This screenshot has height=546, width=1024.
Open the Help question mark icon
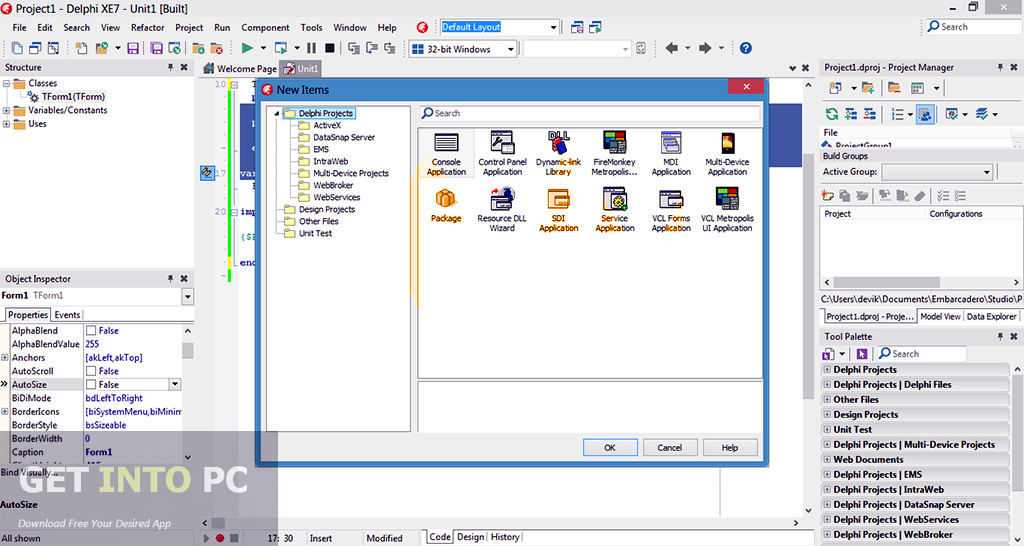pos(745,48)
